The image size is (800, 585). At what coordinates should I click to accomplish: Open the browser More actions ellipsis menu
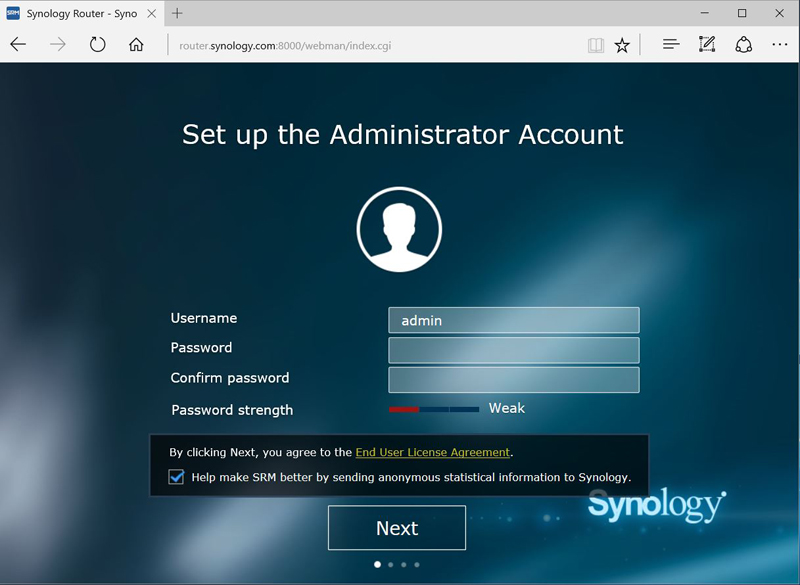(x=780, y=44)
